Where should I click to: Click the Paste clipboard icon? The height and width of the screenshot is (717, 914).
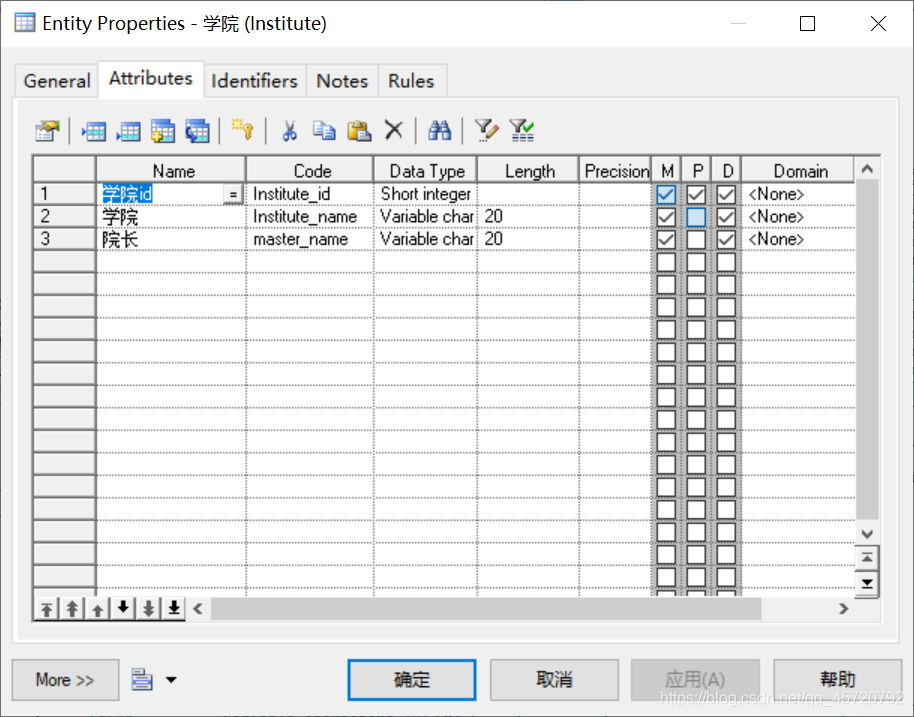359,131
